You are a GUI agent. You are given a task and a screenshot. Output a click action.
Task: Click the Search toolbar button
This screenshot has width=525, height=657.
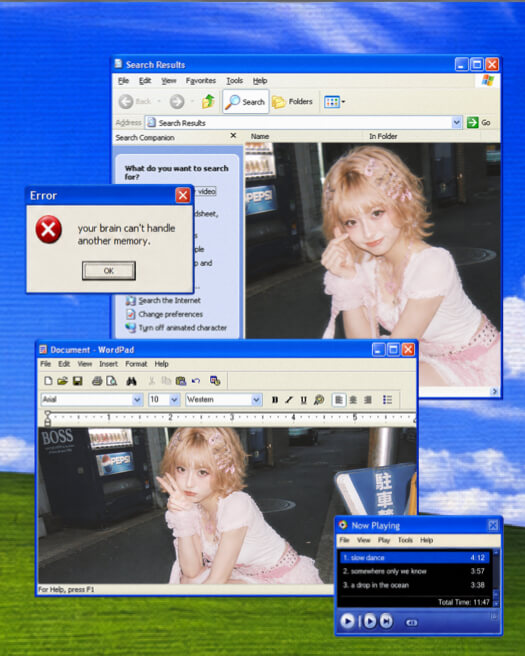tap(246, 102)
